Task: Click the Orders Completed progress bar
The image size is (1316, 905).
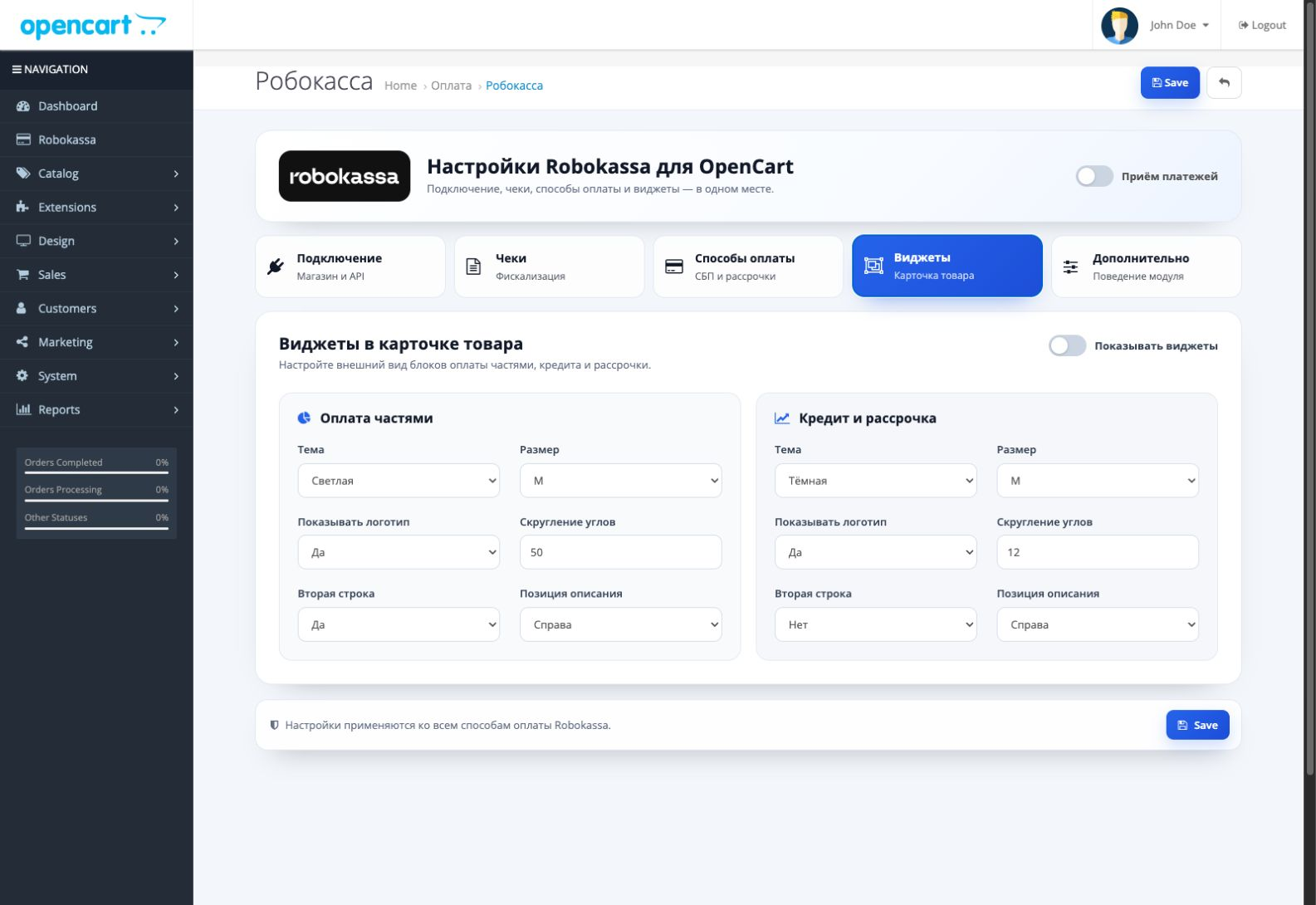Action: click(x=96, y=472)
